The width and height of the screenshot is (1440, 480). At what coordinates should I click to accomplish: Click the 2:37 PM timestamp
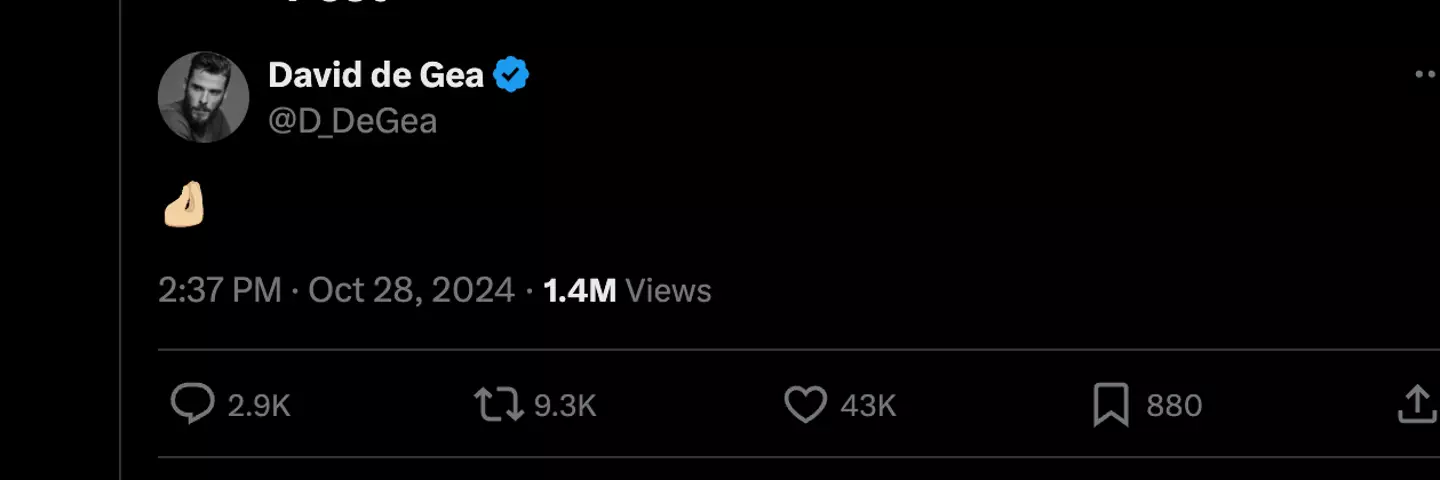[x=219, y=291]
